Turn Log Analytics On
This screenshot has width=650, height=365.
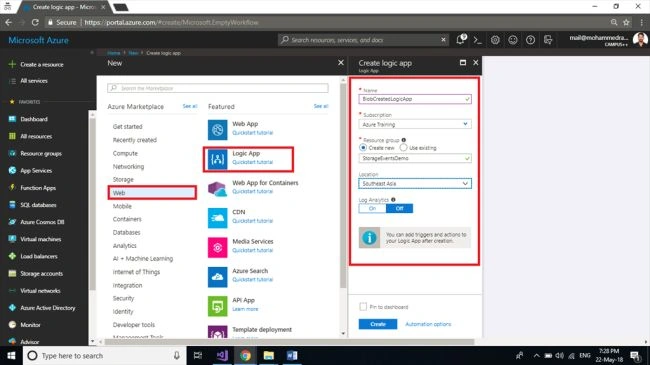click(x=372, y=208)
